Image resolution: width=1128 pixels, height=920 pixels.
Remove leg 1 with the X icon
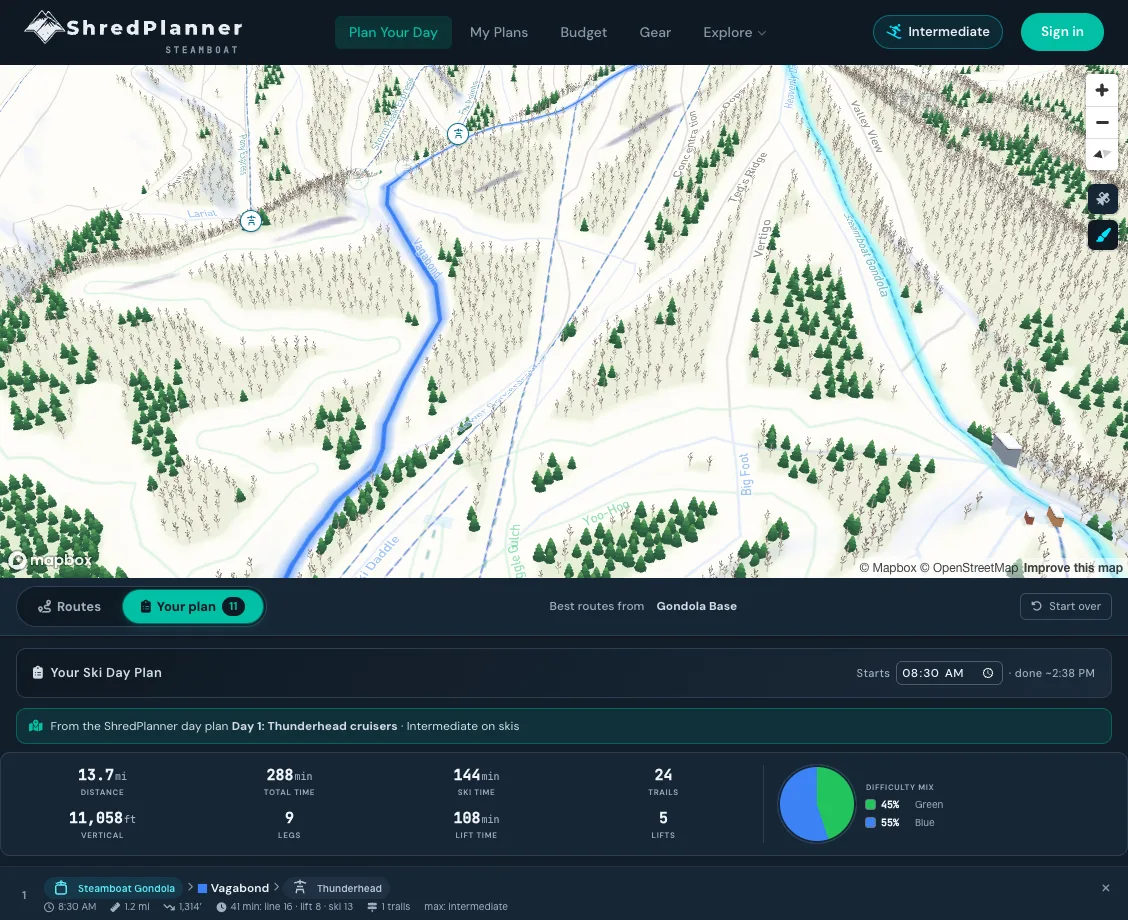pyautogui.click(x=1105, y=888)
